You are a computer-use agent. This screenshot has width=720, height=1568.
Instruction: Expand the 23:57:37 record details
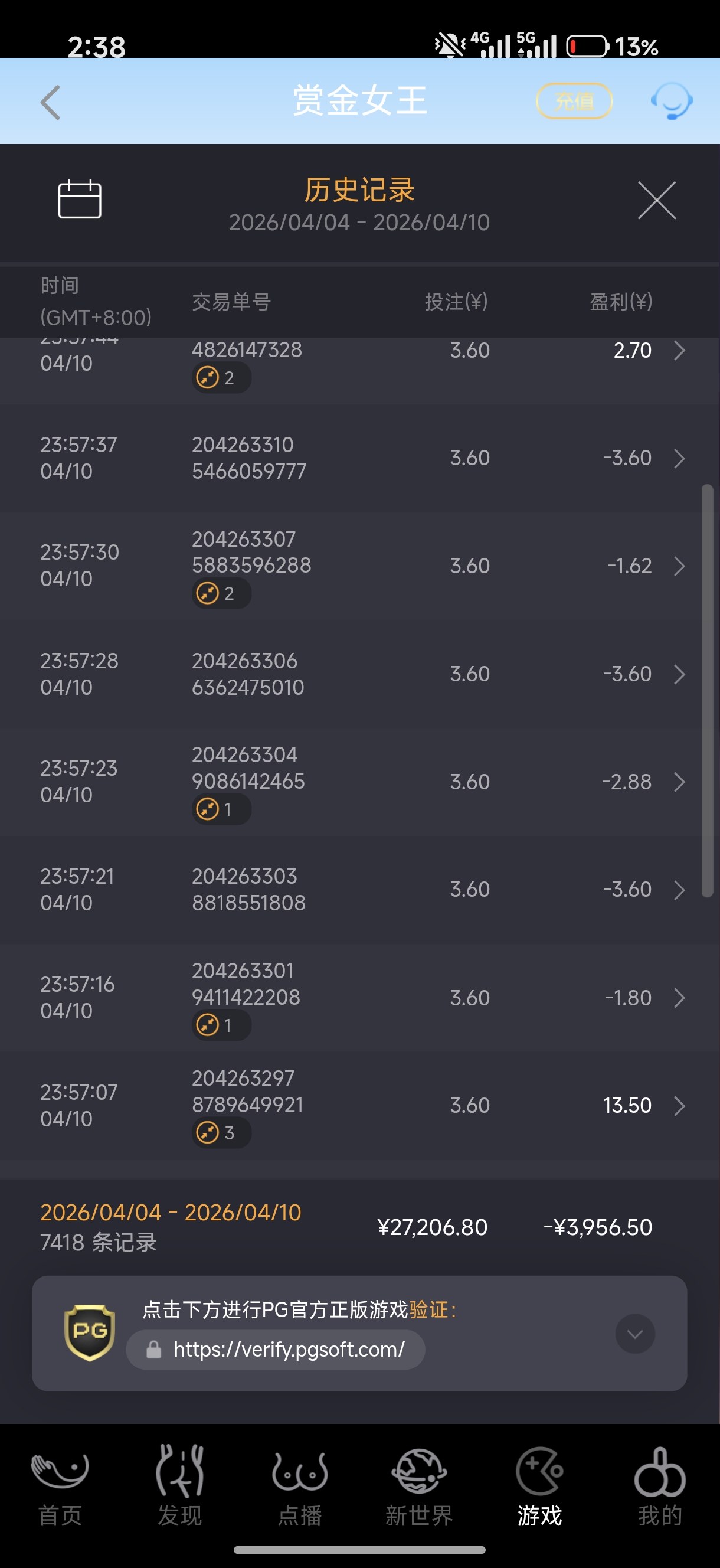(x=679, y=458)
